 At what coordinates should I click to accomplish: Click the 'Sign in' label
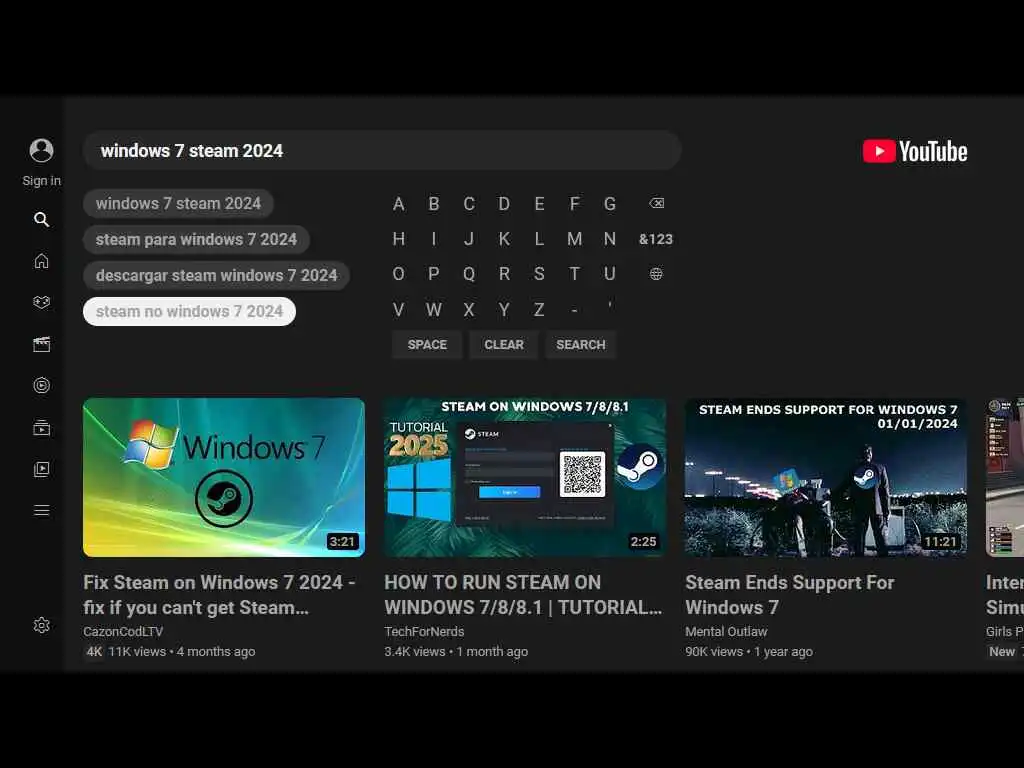point(41,181)
